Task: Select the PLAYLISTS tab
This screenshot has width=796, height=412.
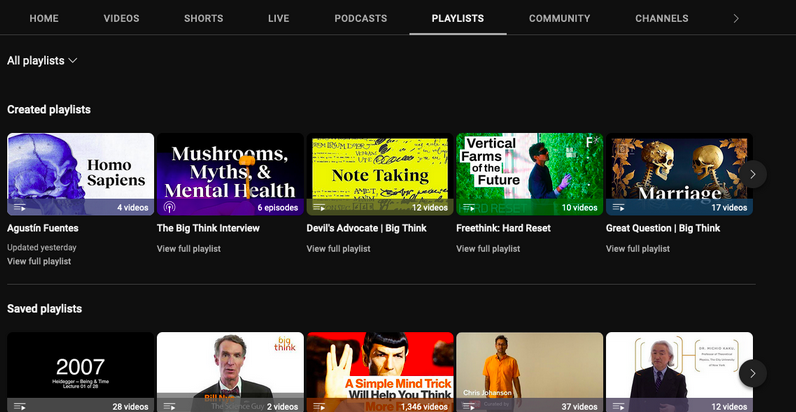Action: coord(458,18)
